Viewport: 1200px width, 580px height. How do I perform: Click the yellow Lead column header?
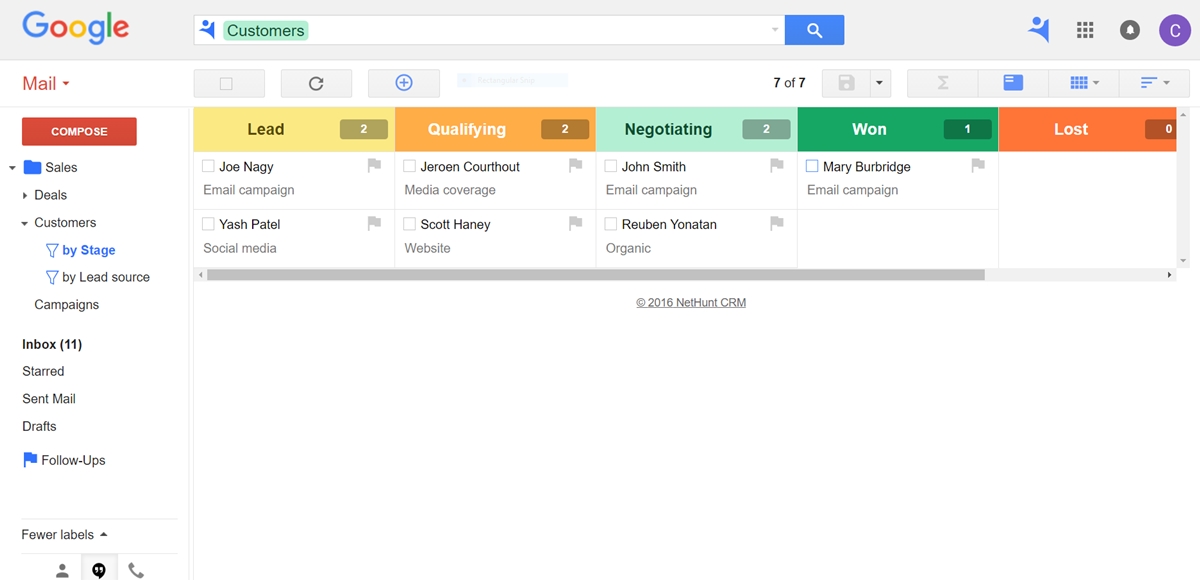point(294,129)
